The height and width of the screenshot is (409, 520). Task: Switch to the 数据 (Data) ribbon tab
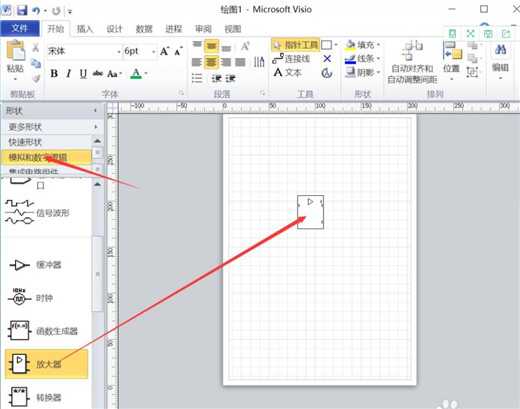[x=144, y=29]
